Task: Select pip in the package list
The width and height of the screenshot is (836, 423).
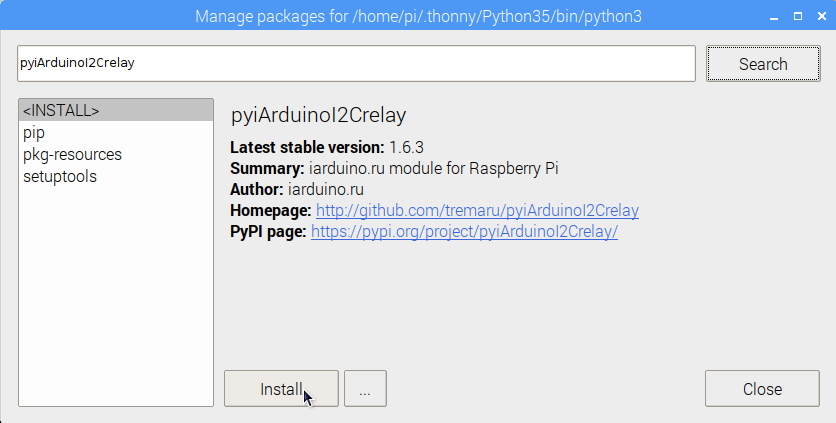Action: [x=116, y=132]
